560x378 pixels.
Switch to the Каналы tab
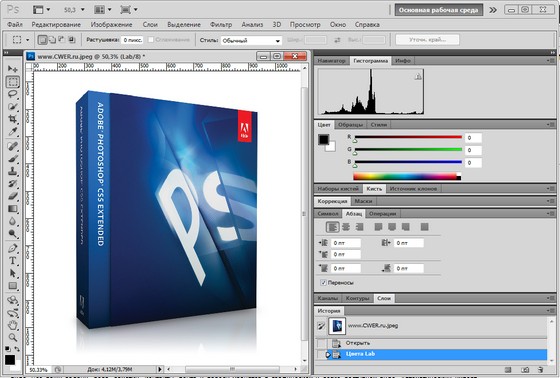328,298
